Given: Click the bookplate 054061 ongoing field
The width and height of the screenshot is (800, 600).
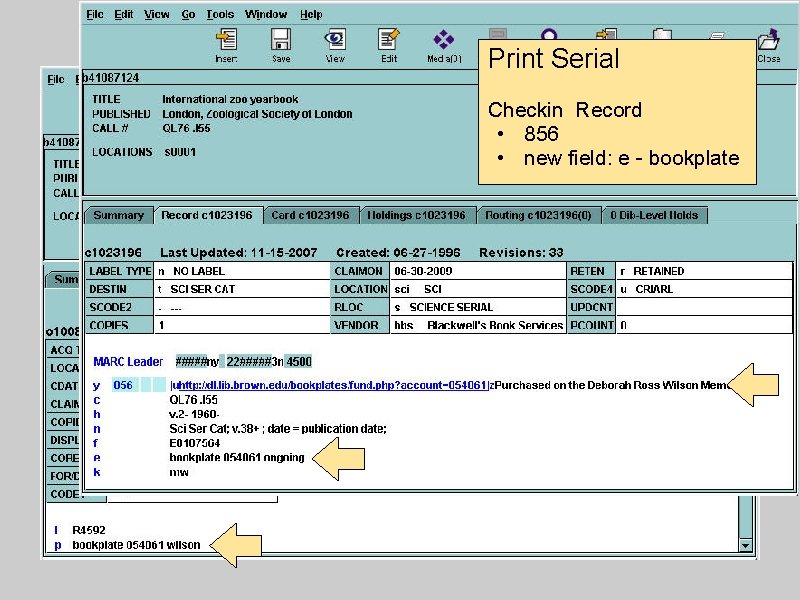Looking at the screenshot, I should [x=237, y=458].
